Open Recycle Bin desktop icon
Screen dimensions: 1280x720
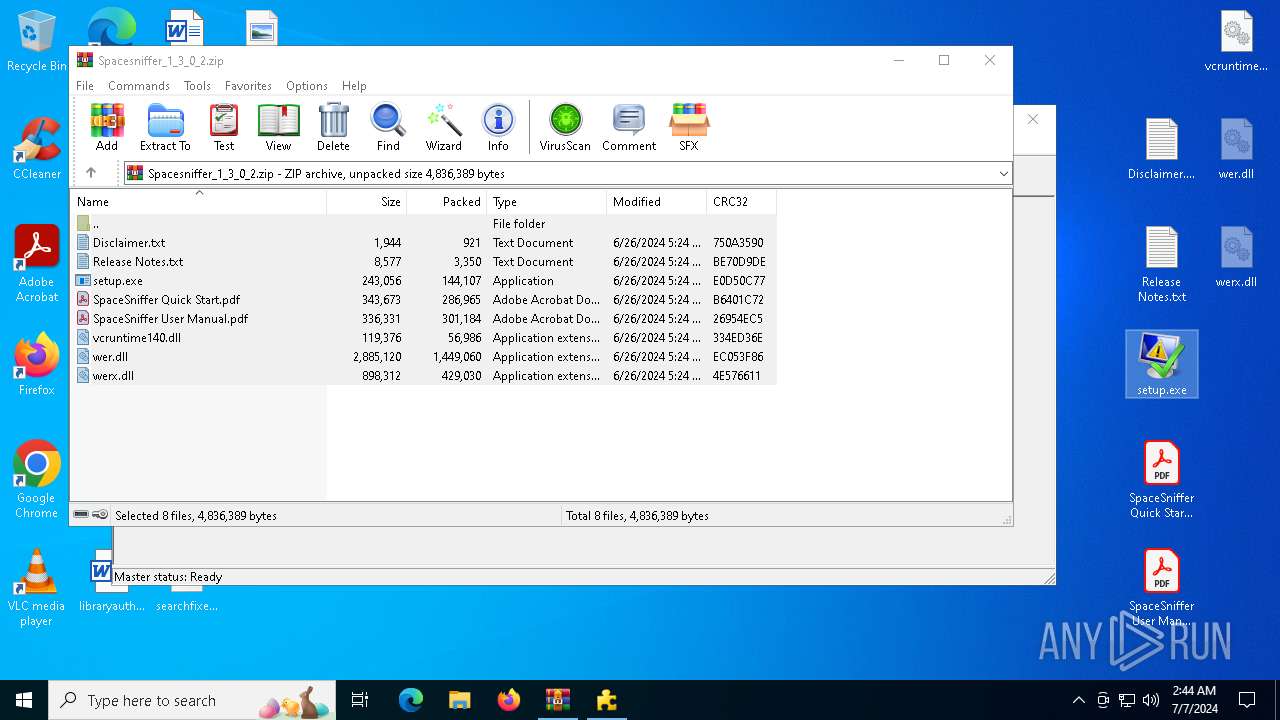[x=36, y=42]
